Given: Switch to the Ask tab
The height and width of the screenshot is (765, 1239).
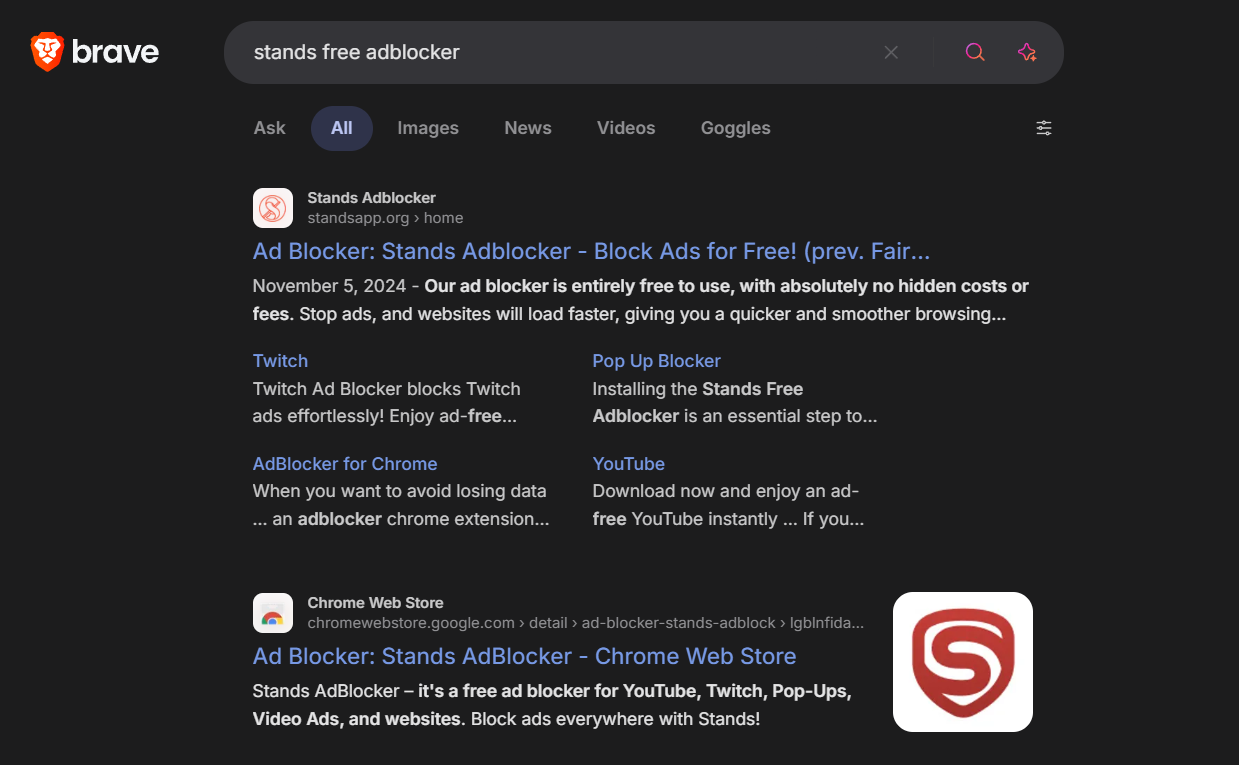Looking at the screenshot, I should tap(269, 128).
